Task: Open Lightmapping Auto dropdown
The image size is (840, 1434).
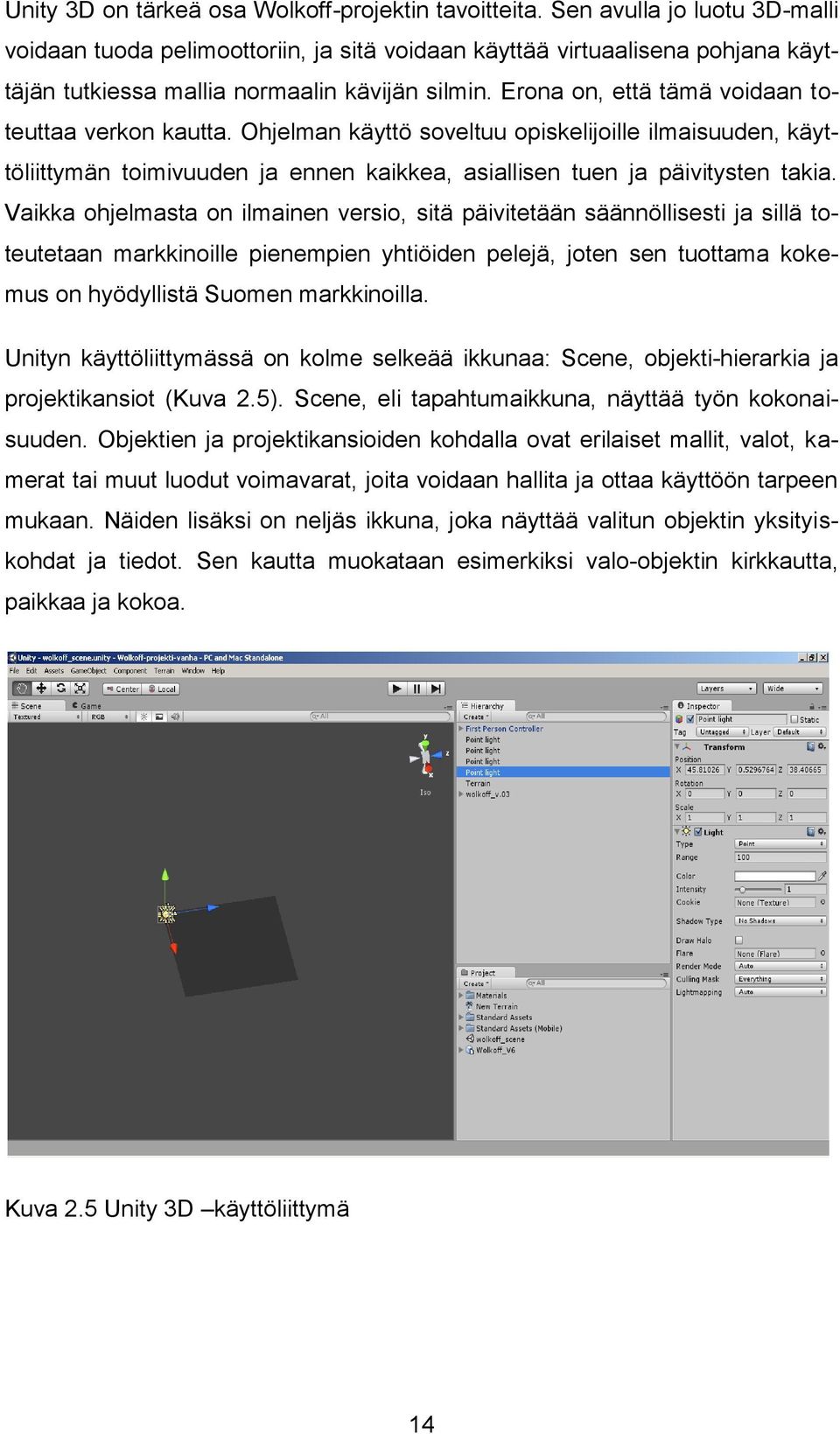Action: point(780,992)
